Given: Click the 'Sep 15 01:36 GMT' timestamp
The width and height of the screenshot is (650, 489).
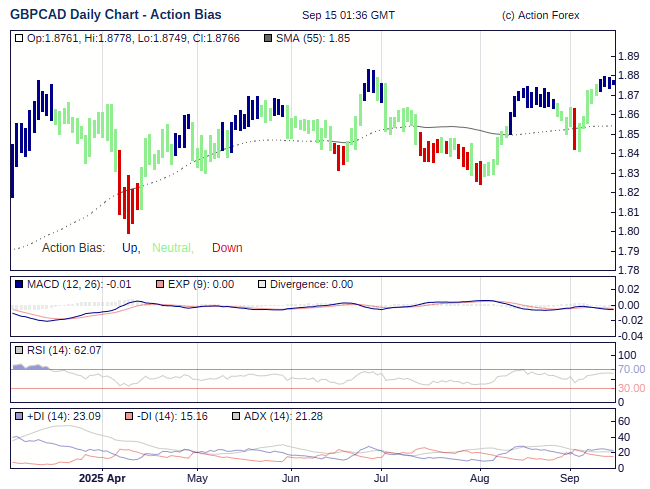Looking at the screenshot, I should click(x=347, y=16).
